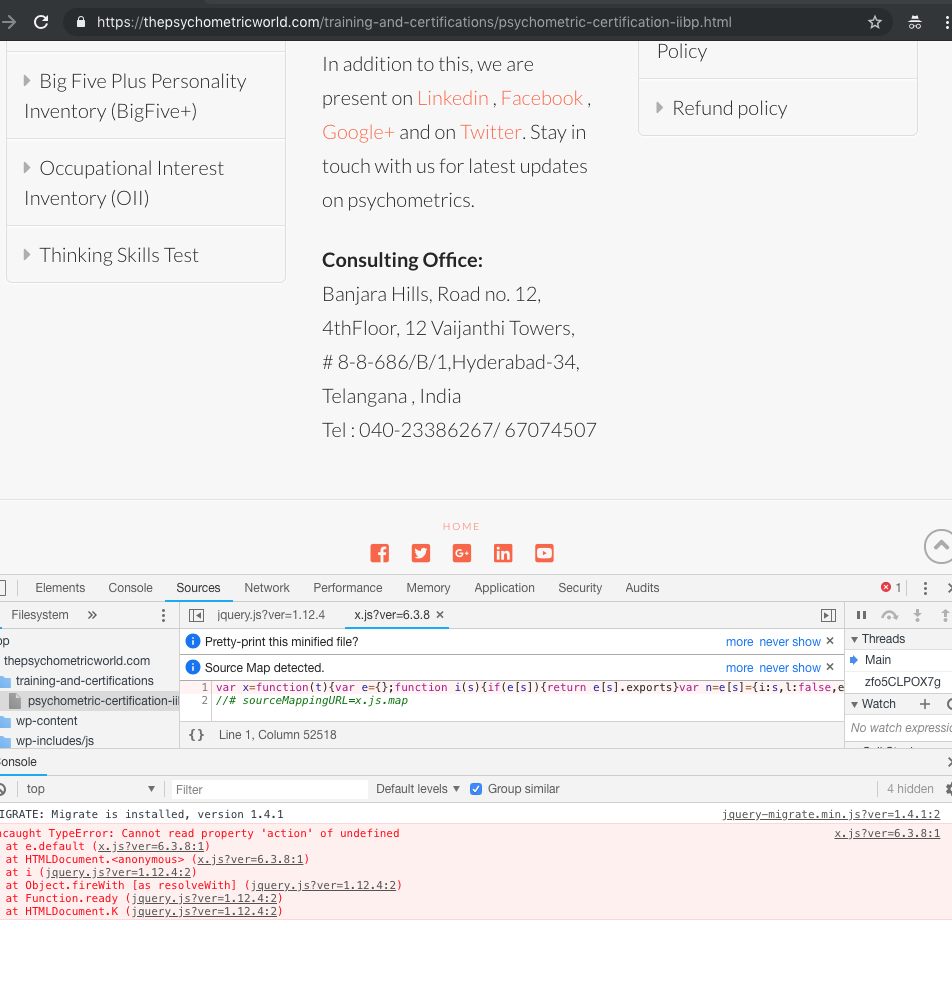The image size is (952, 982).
Task: Toggle the debugger sidebar pane
Action: click(x=828, y=615)
